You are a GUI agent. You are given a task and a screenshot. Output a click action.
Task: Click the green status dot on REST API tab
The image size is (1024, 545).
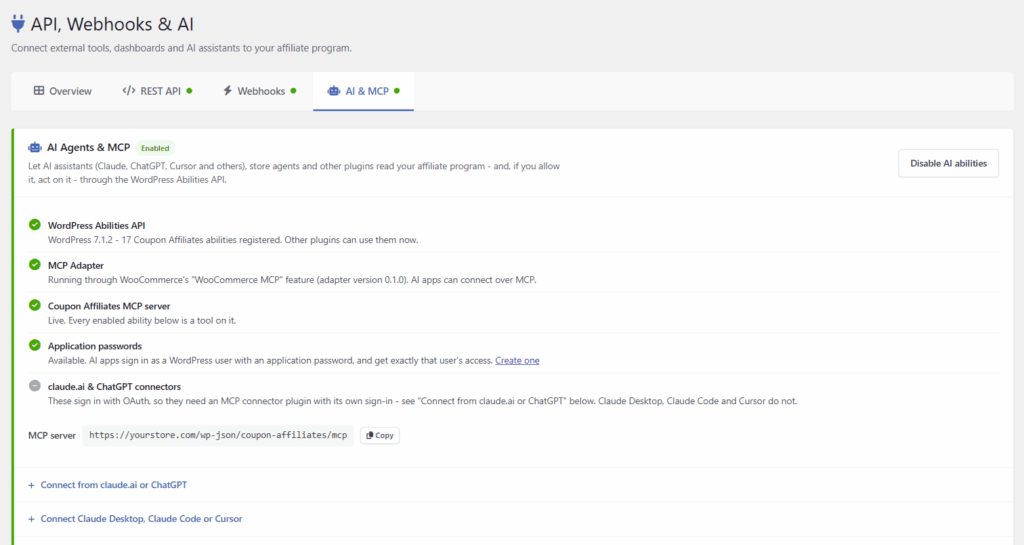coord(189,91)
